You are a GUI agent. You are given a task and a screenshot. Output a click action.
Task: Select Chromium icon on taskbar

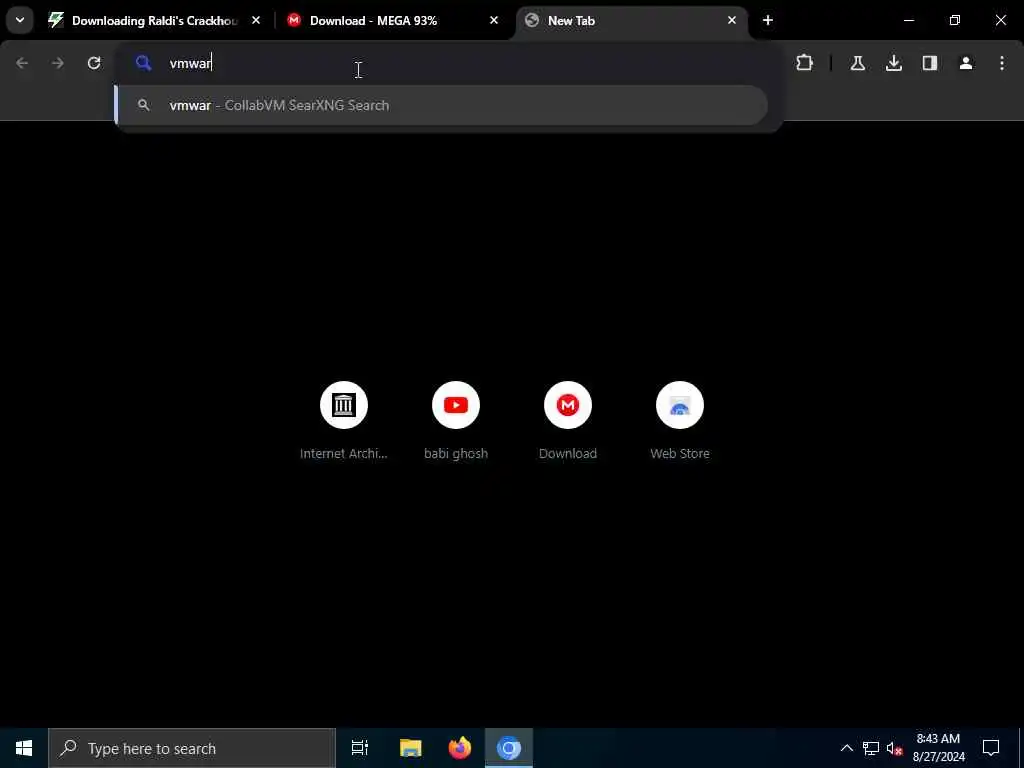click(x=509, y=748)
